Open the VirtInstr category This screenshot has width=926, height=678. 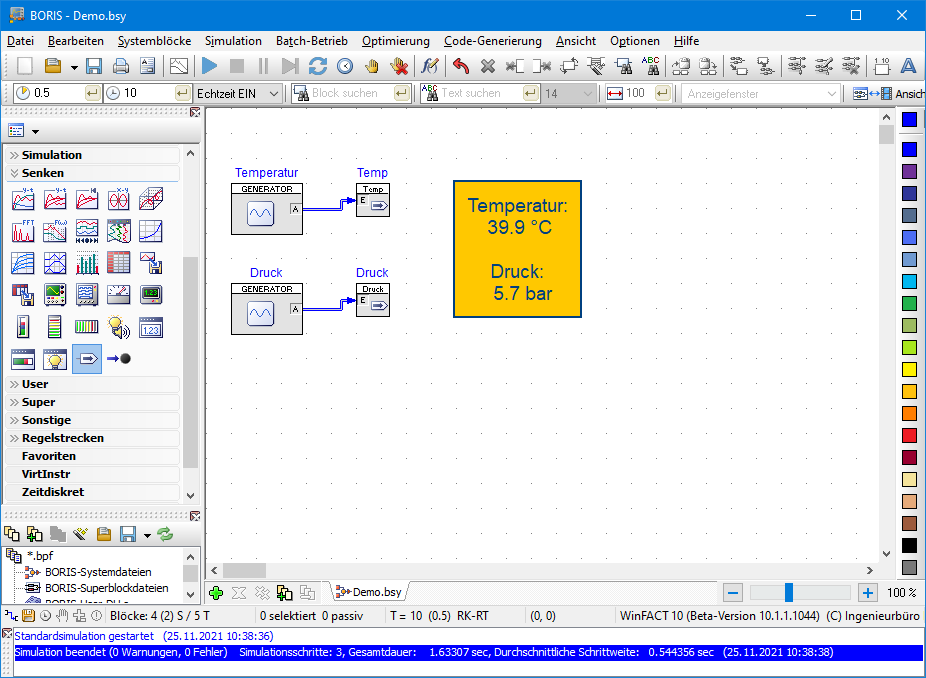pyautogui.click(x=92, y=474)
